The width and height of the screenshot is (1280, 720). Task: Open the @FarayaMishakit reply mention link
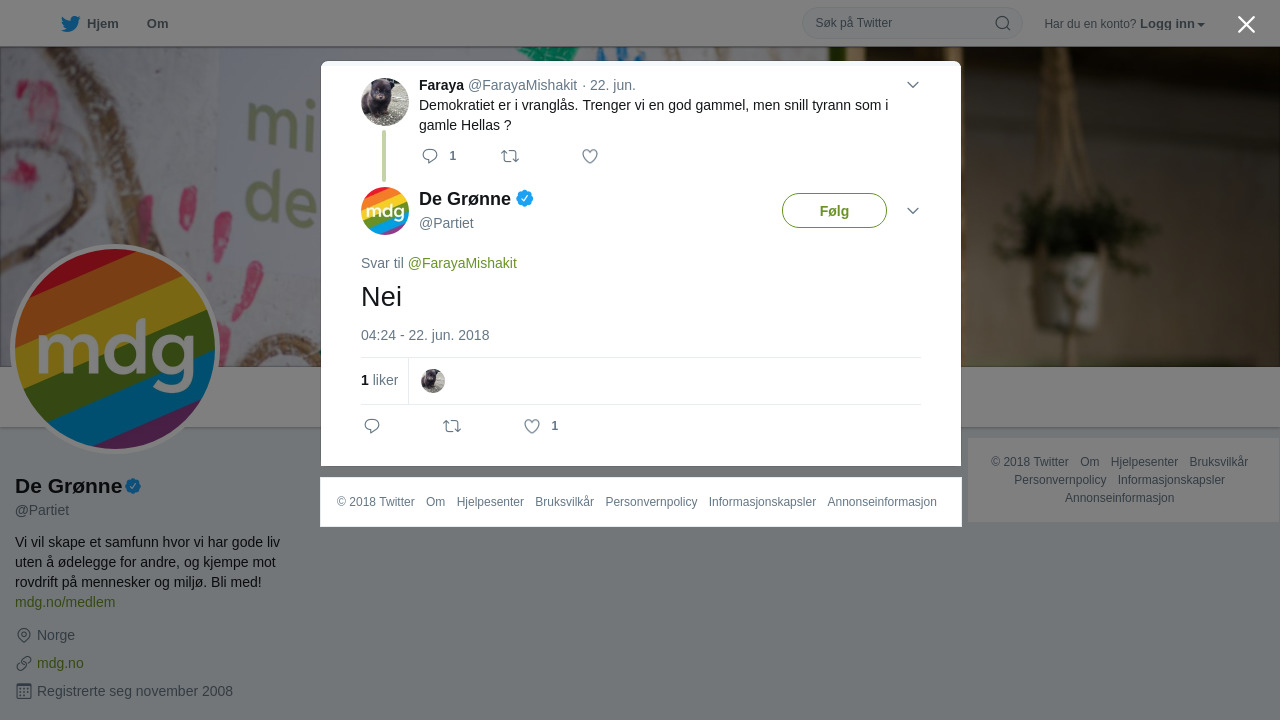462,263
